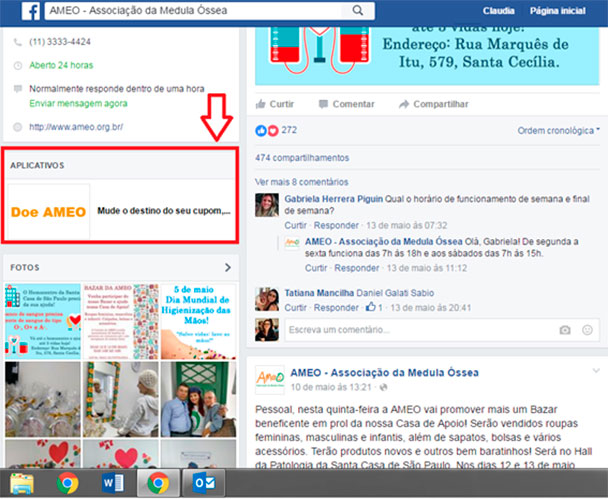Click the blue like reaction icon
This screenshot has width=608, height=499.
261,131
